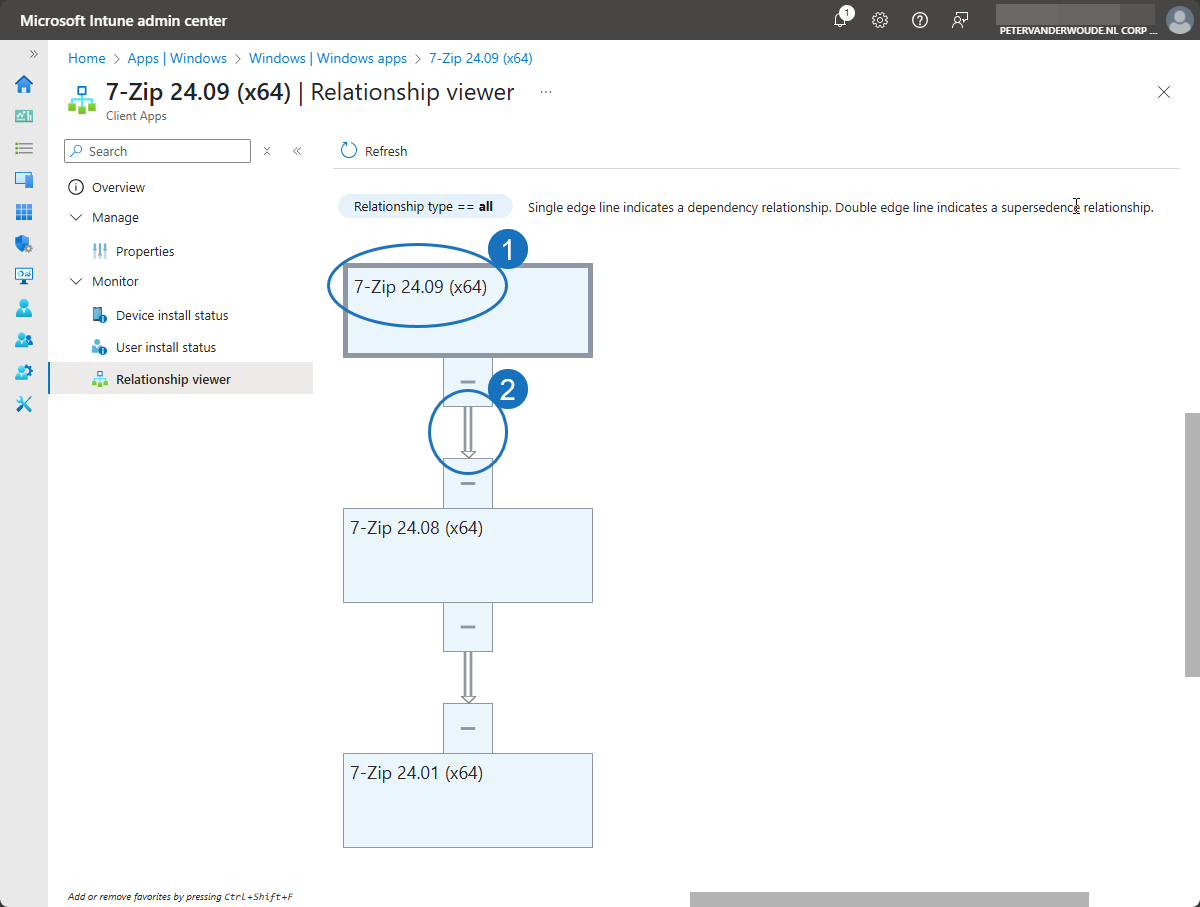Open Troubleshooting tools icon in rail
Image resolution: width=1200 pixels, height=907 pixels.
coord(24,404)
